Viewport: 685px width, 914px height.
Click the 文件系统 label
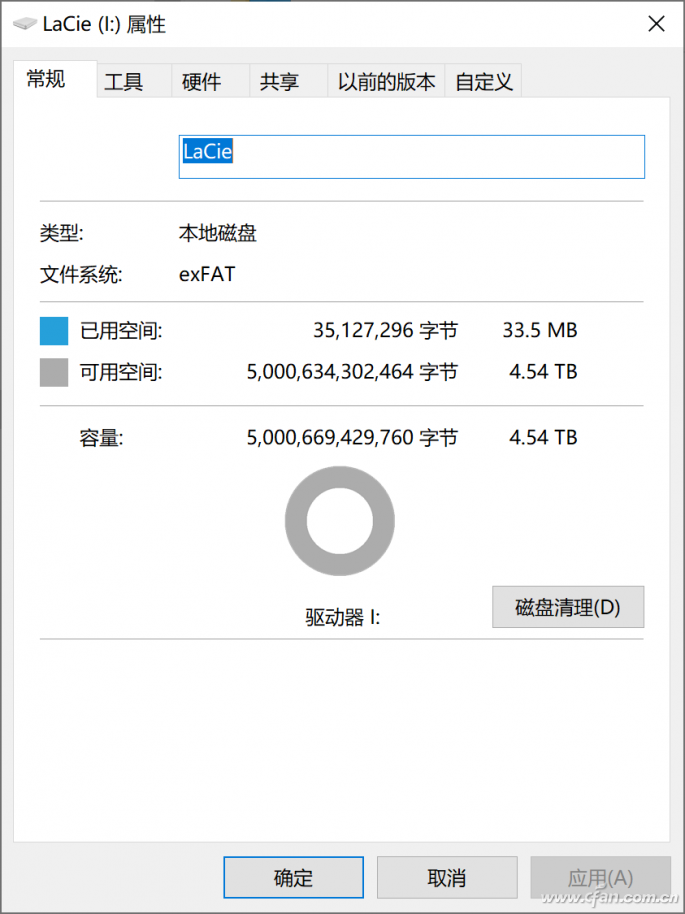(81, 275)
